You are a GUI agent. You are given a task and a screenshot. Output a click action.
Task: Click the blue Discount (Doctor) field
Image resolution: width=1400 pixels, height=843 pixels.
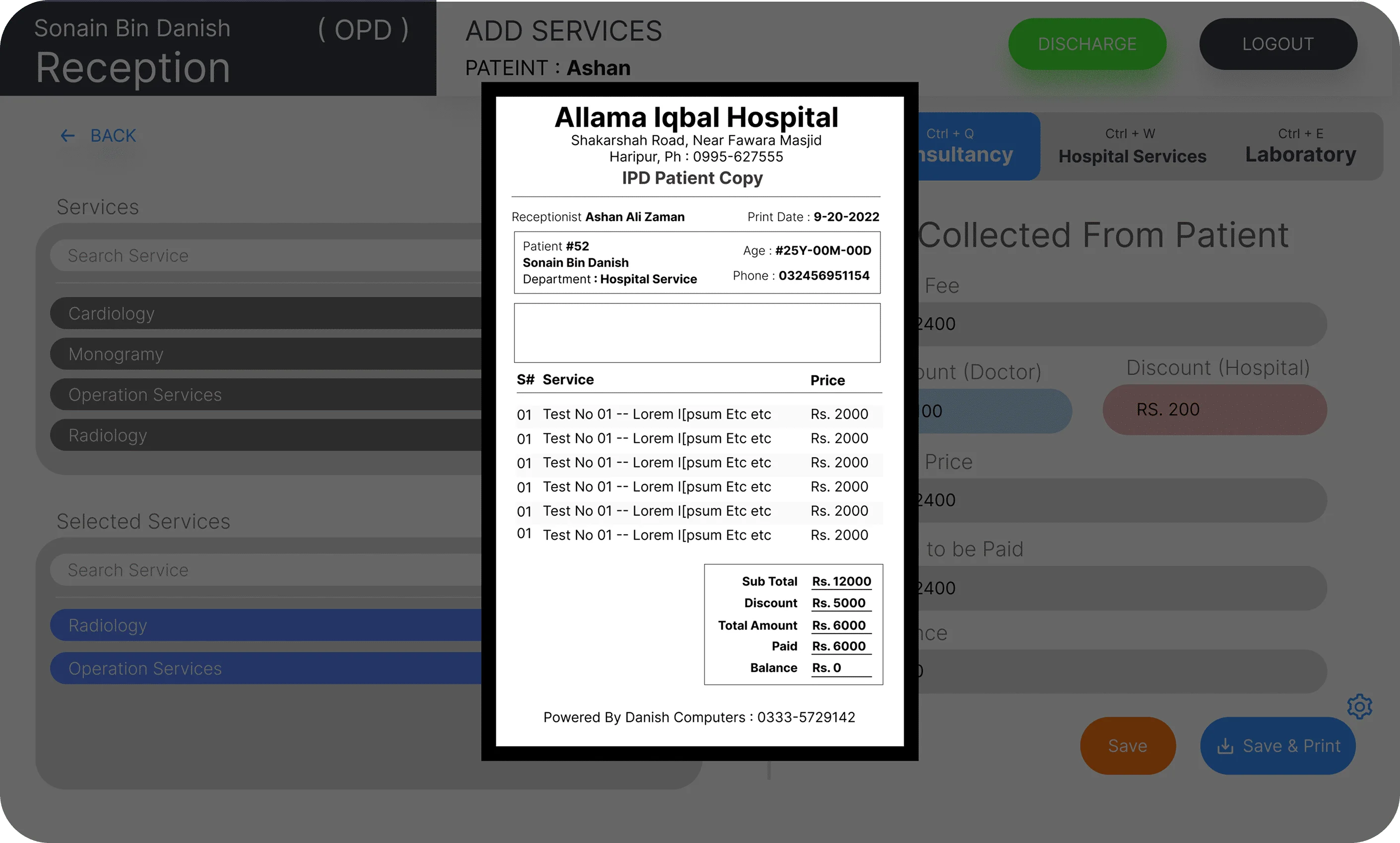pos(994,411)
